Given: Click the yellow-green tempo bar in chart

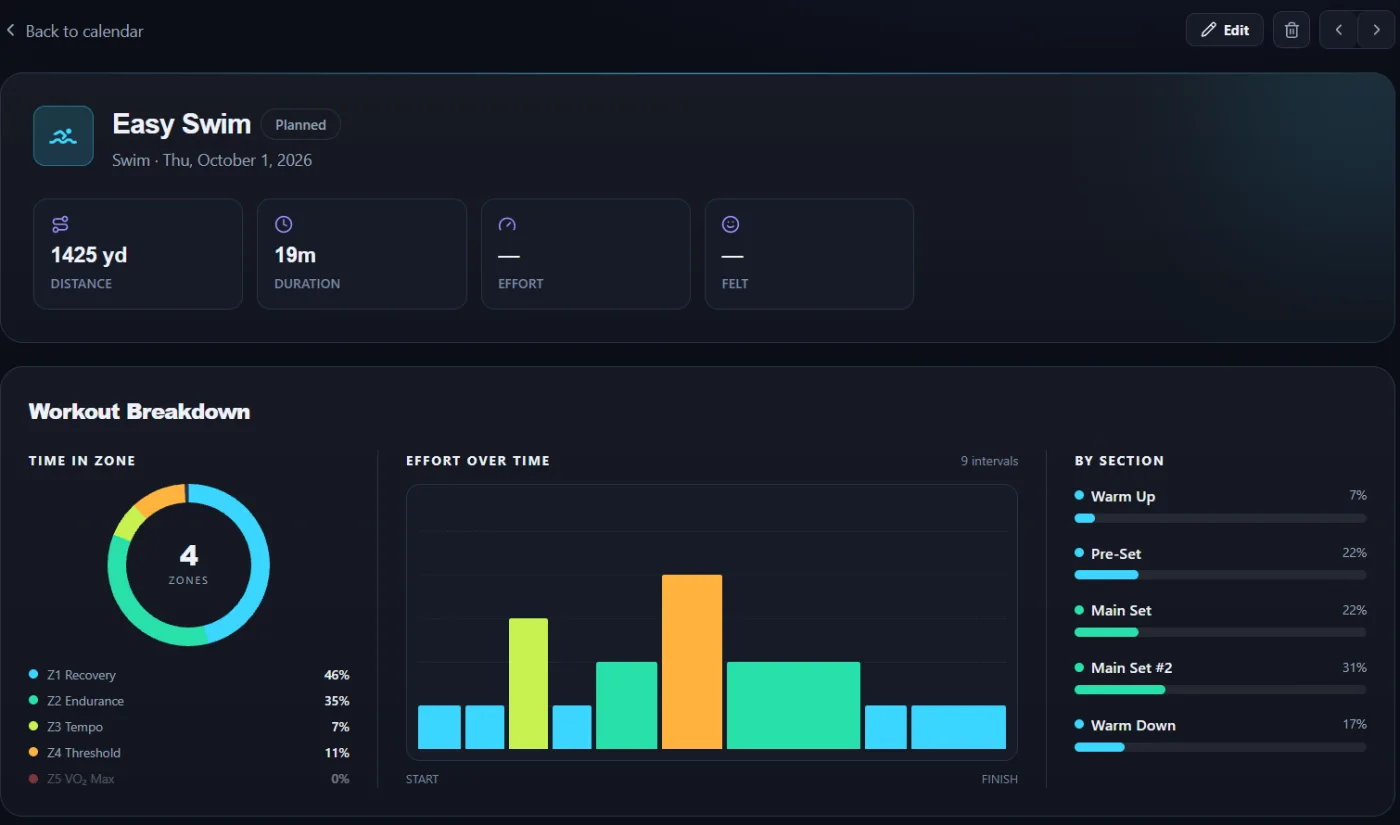Looking at the screenshot, I should 528,683.
